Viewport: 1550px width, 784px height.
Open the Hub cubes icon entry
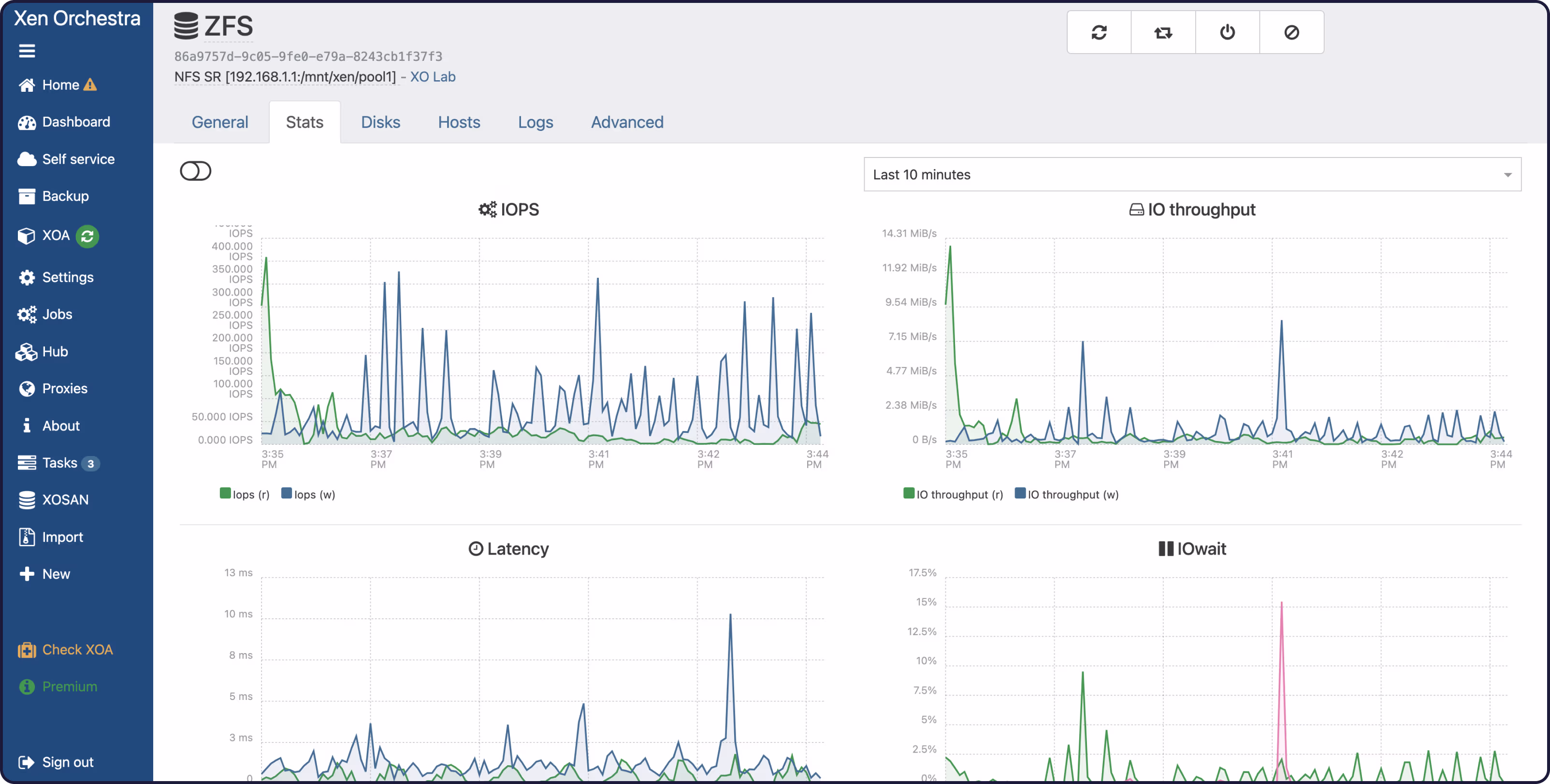click(x=27, y=352)
